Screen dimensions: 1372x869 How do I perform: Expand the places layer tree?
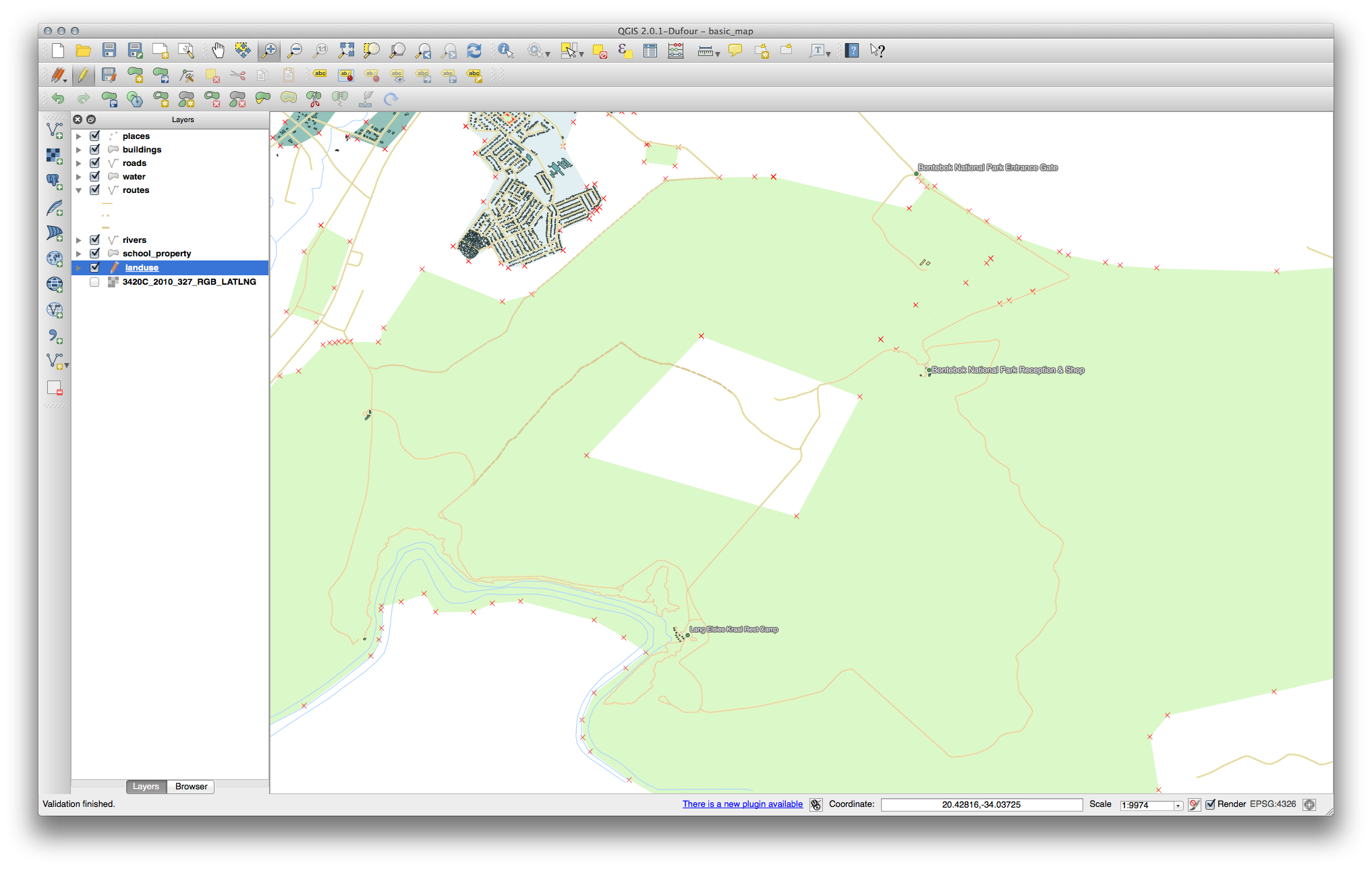point(79,136)
